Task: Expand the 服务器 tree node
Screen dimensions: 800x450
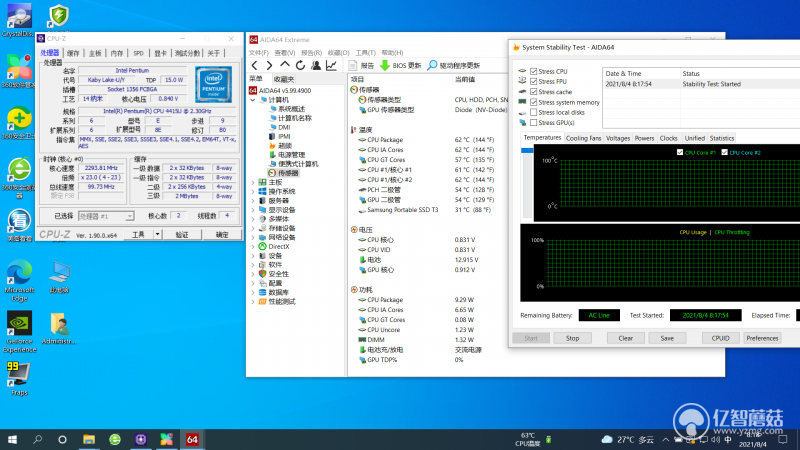Action: (253, 201)
